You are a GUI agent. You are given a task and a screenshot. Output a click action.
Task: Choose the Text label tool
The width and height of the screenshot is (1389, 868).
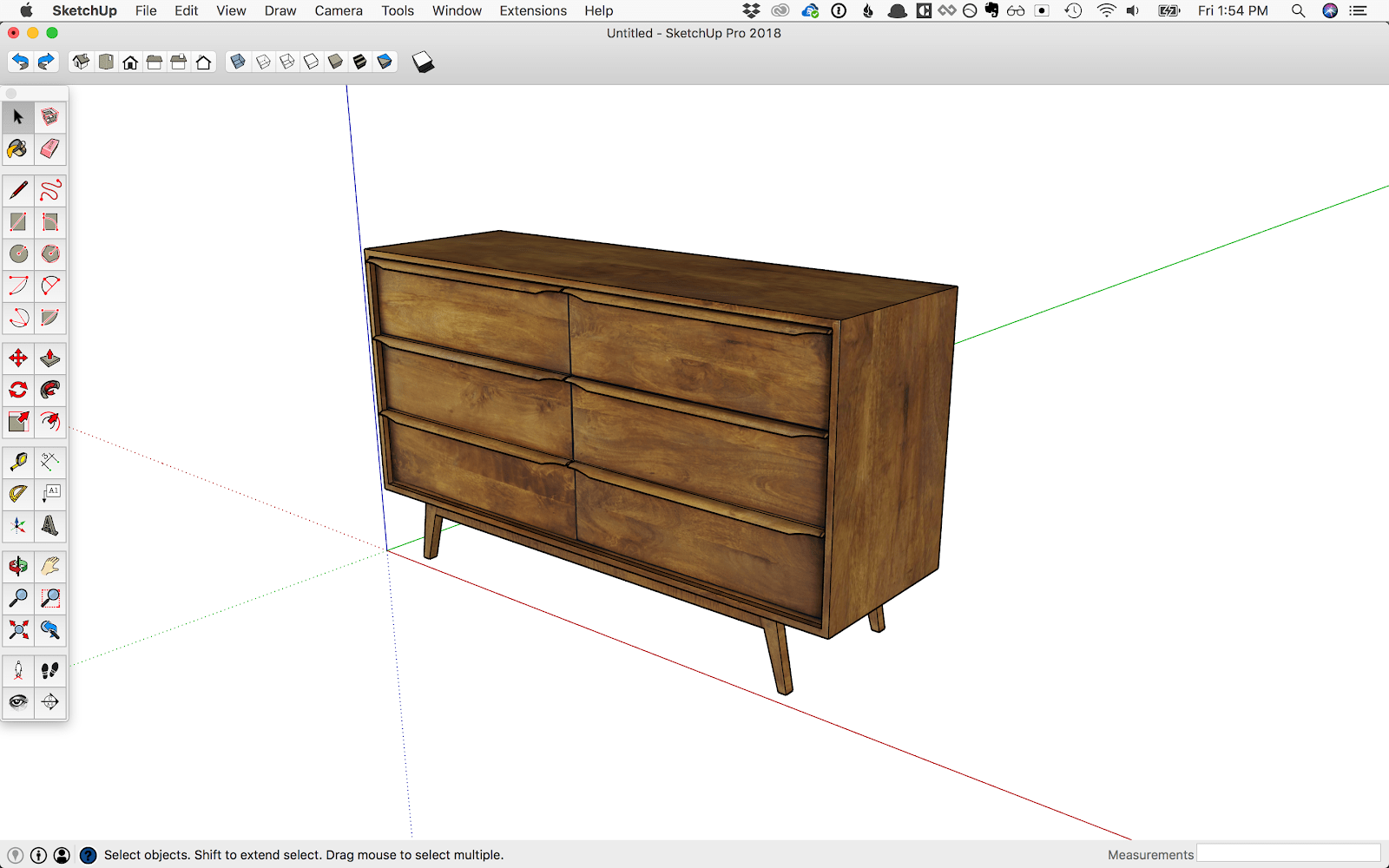[50, 494]
